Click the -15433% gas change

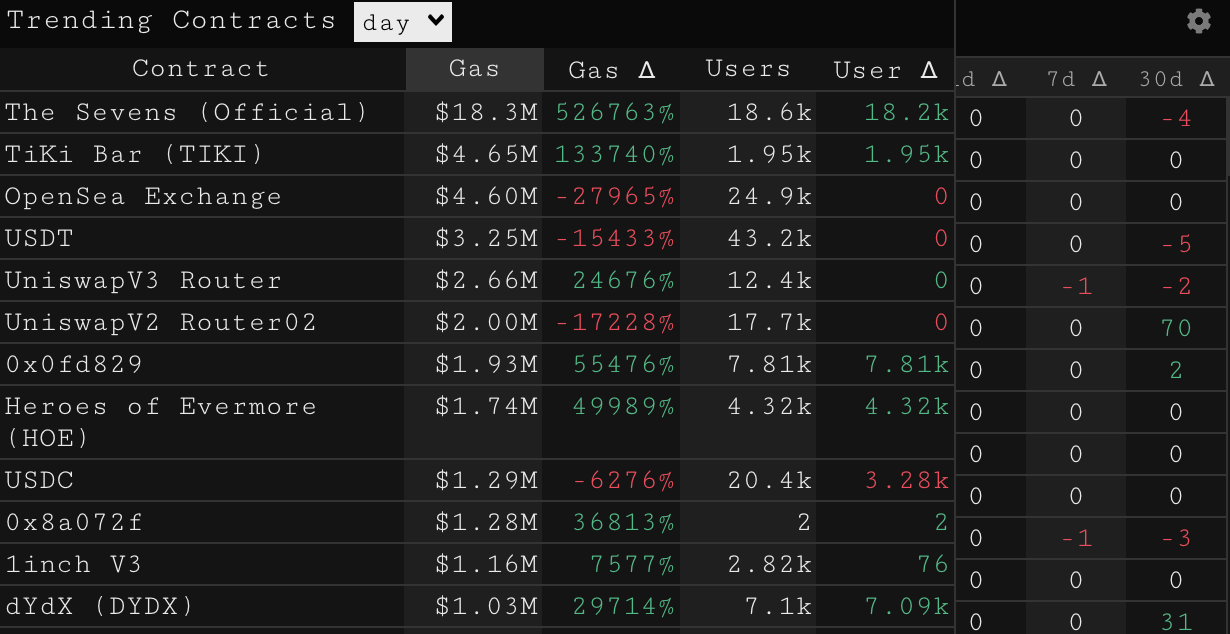(x=615, y=238)
